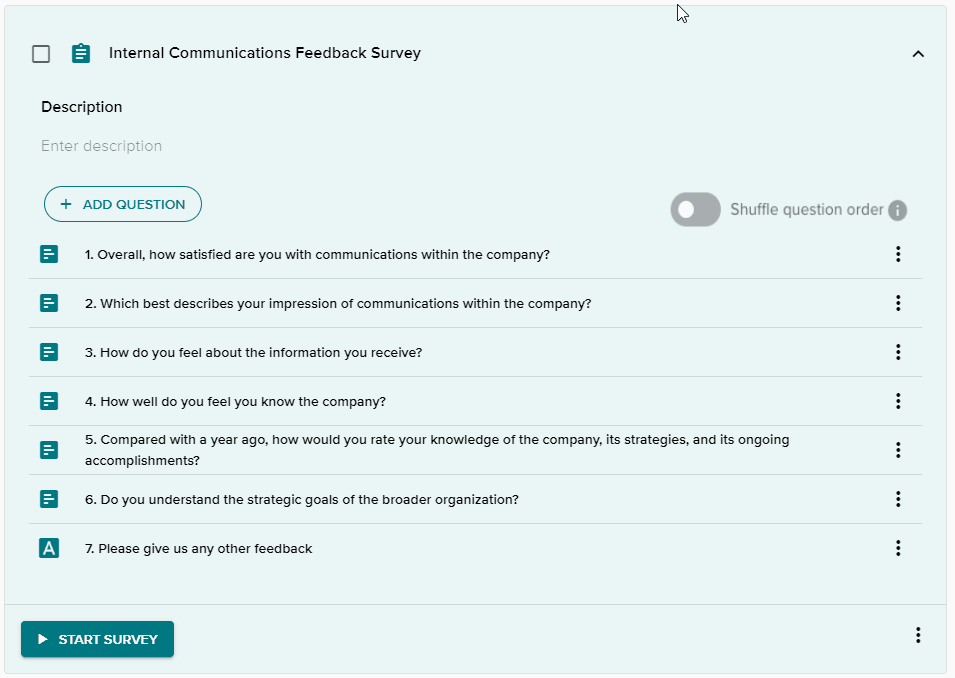Open the three-dot menu for question 7
The width and height of the screenshot is (955, 678).
click(898, 548)
